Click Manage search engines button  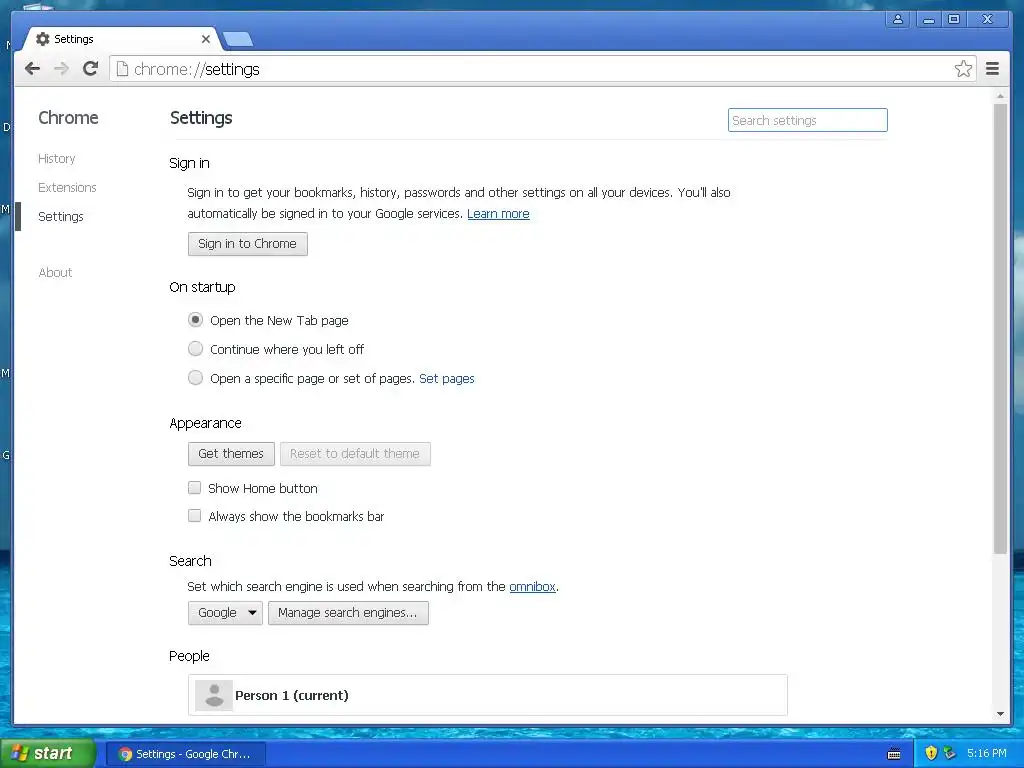[348, 613]
